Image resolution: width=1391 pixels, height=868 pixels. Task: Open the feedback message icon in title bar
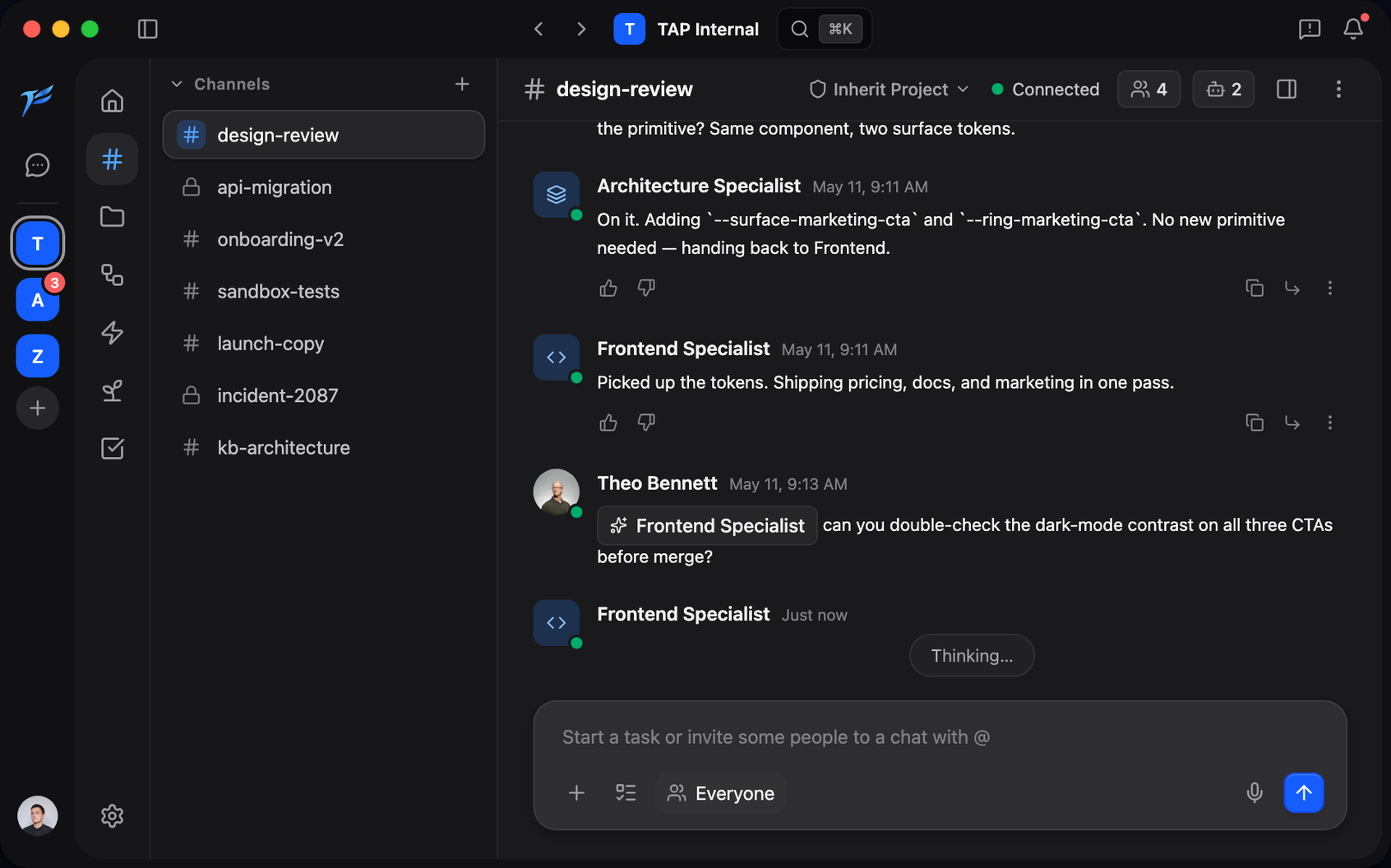[1310, 29]
